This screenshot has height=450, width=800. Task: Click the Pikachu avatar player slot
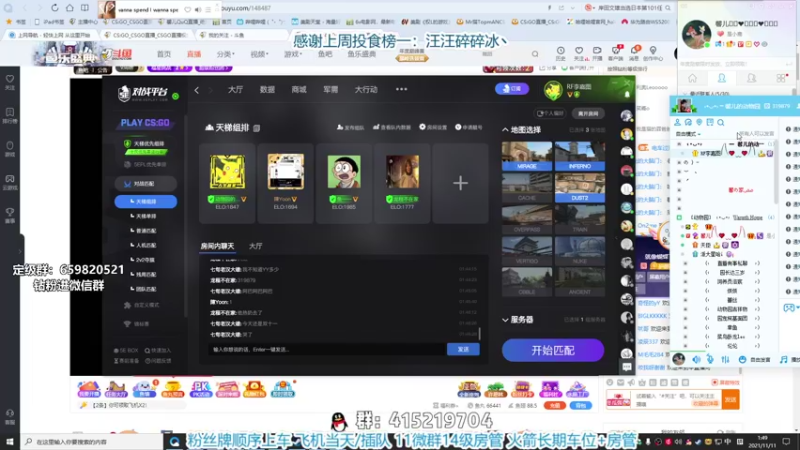pyautogui.click(x=227, y=172)
